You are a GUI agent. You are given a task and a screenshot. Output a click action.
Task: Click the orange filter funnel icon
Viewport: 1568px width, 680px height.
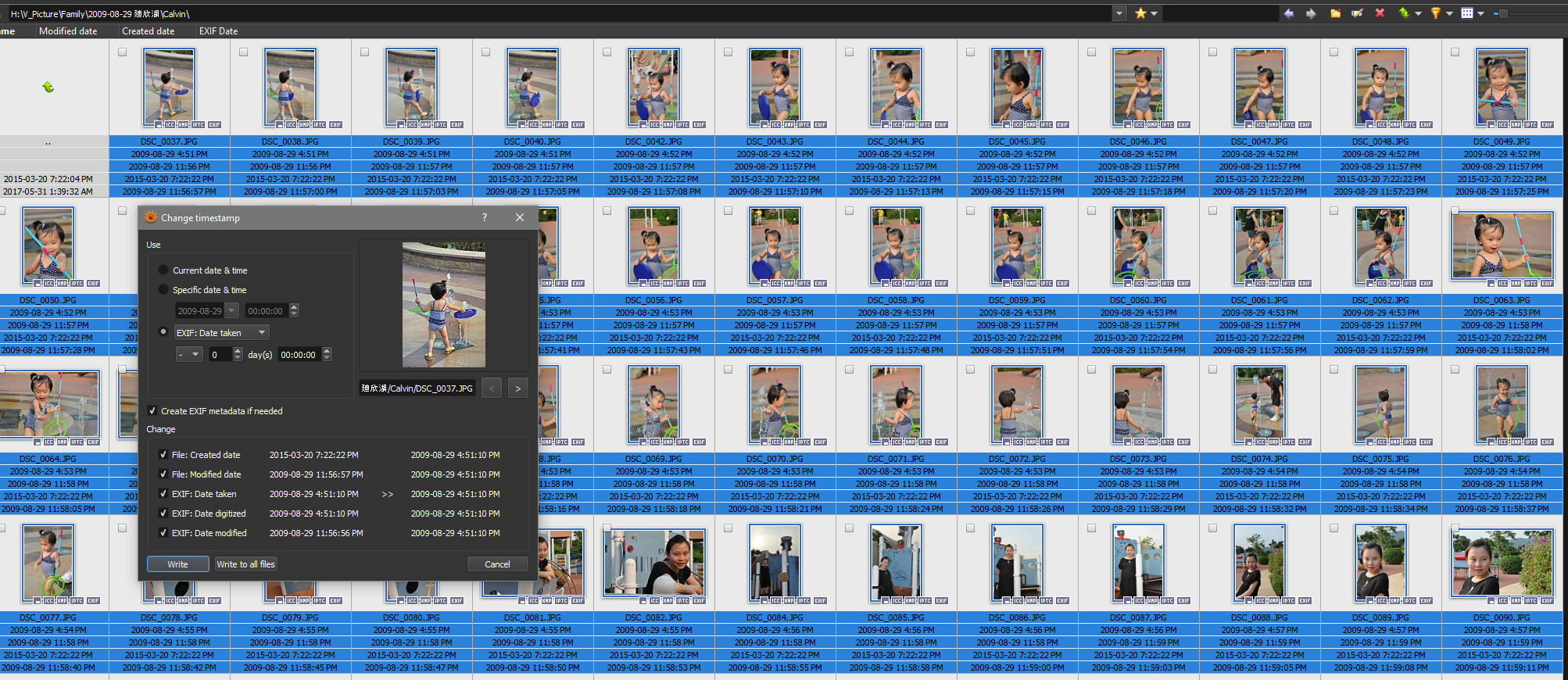(x=1435, y=13)
